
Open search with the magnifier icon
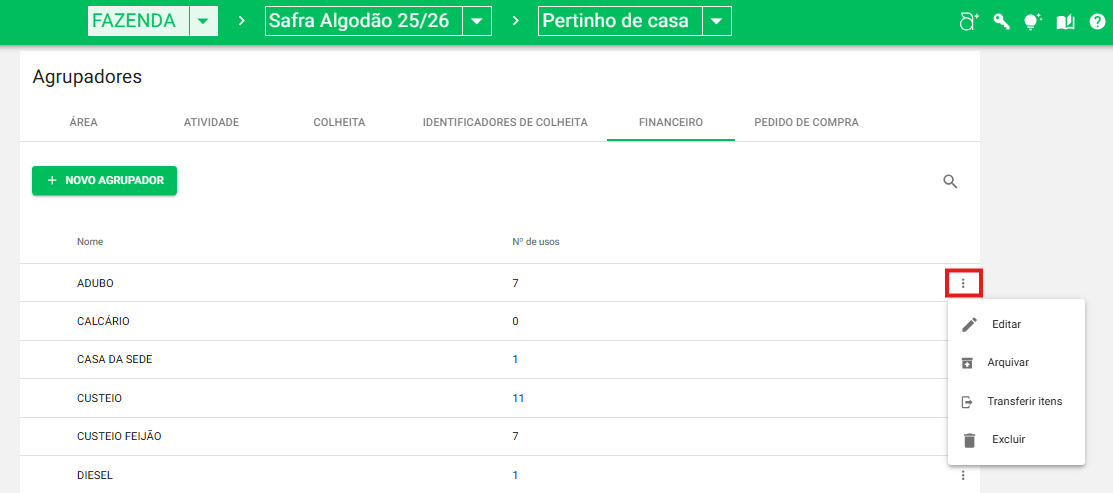(x=950, y=181)
